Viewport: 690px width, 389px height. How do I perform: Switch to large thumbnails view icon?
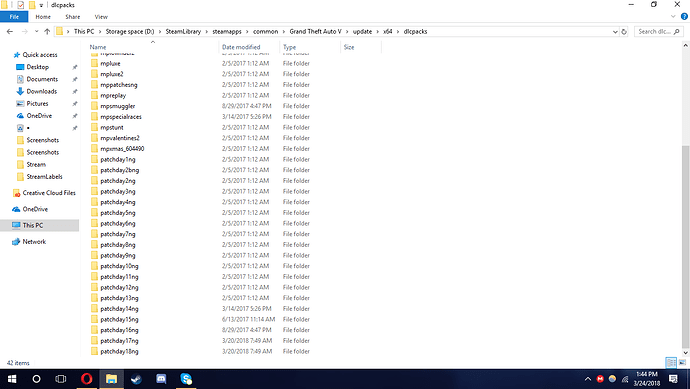pyautogui.click(x=683, y=363)
